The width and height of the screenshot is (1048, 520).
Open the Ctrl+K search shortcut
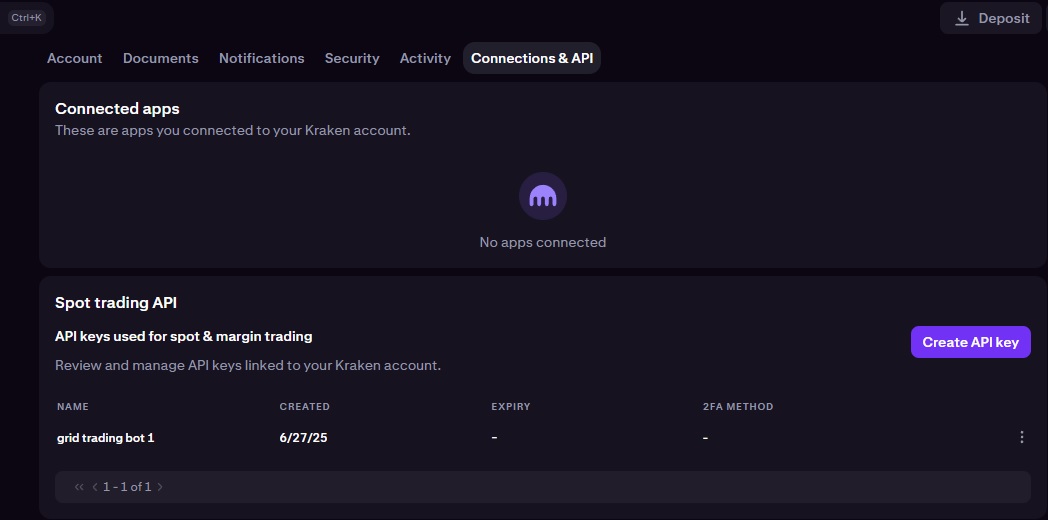(27, 17)
